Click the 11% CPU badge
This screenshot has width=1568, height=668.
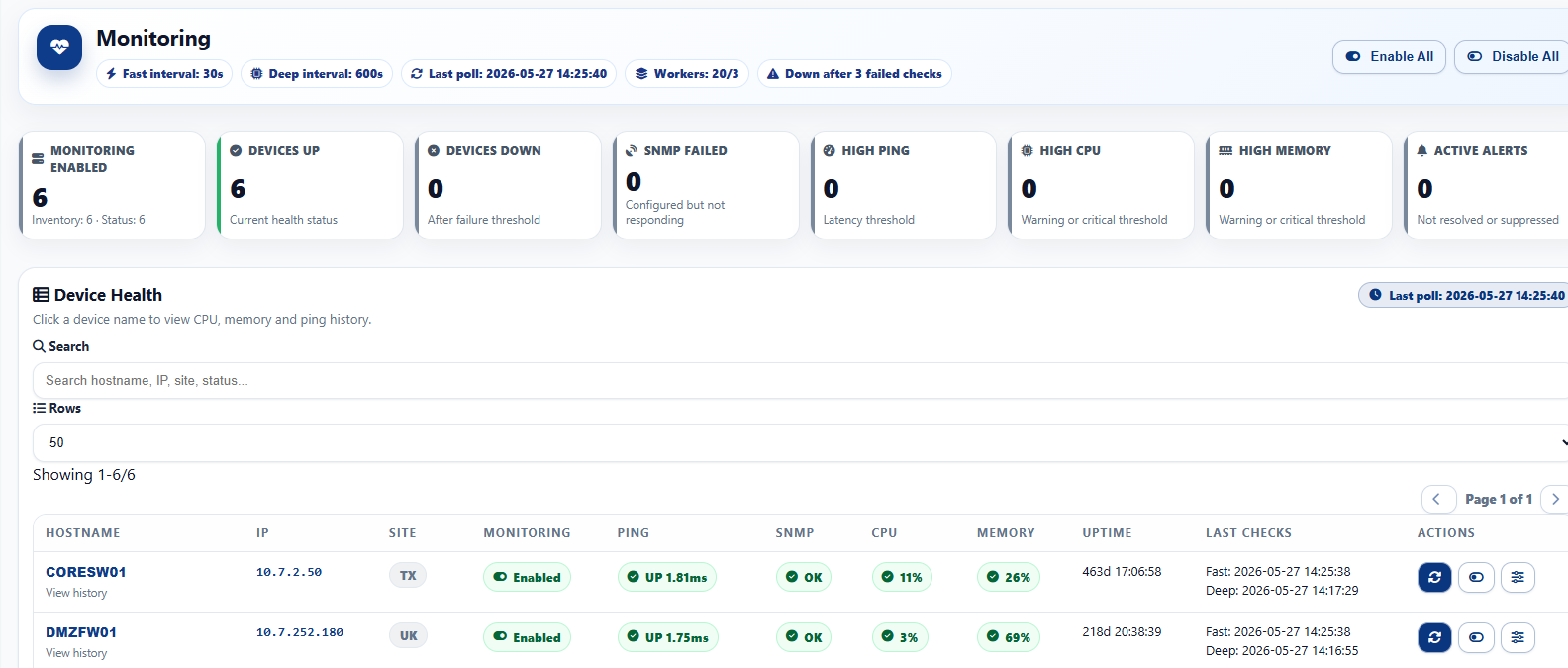pyautogui.click(x=902, y=577)
